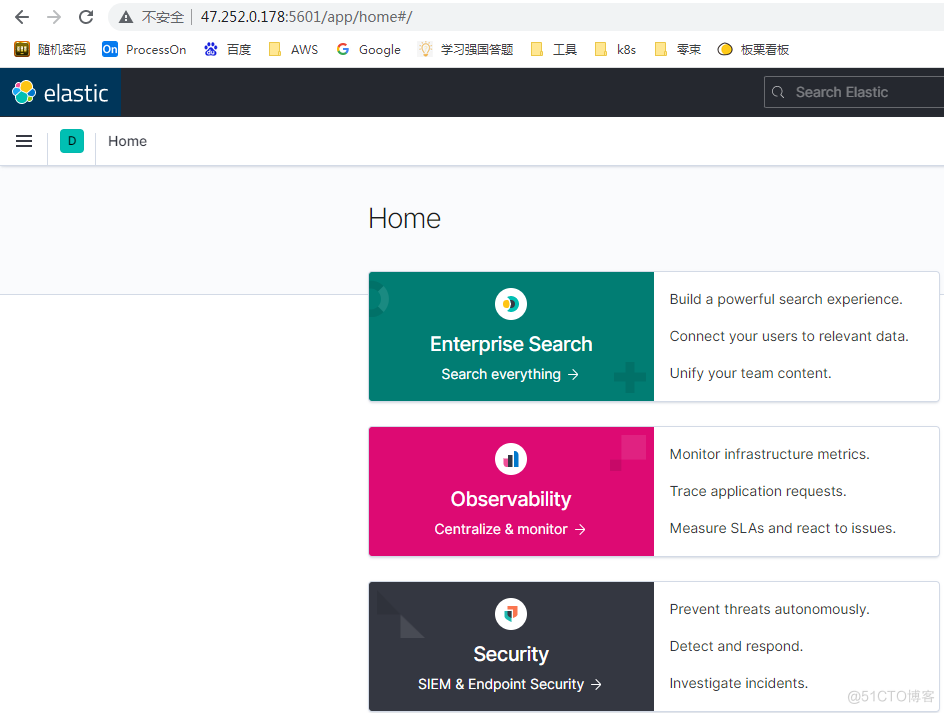Viewport: 944px width, 713px height.
Task: Click 'Build a powerful search experience.' text
Action: 786,299
